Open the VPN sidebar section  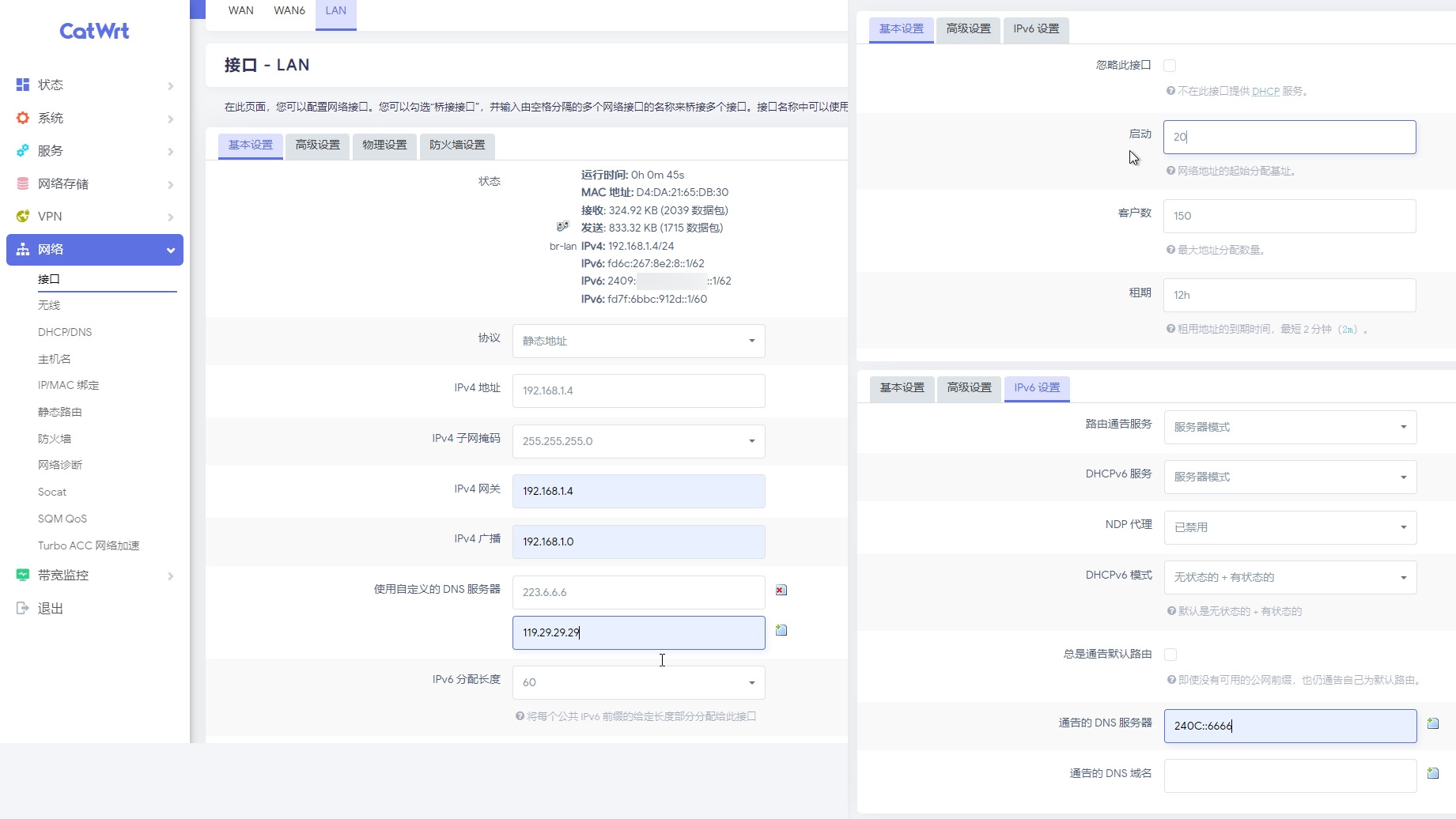[x=95, y=216]
